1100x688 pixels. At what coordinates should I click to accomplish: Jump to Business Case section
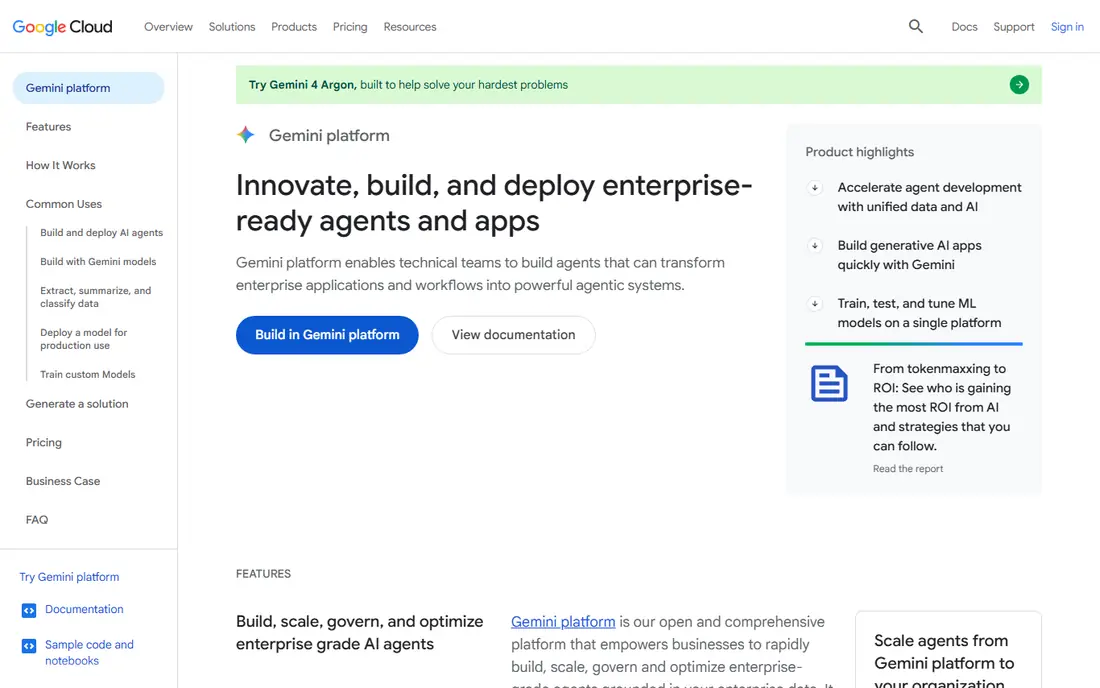pyautogui.click(x=62, y=480)
